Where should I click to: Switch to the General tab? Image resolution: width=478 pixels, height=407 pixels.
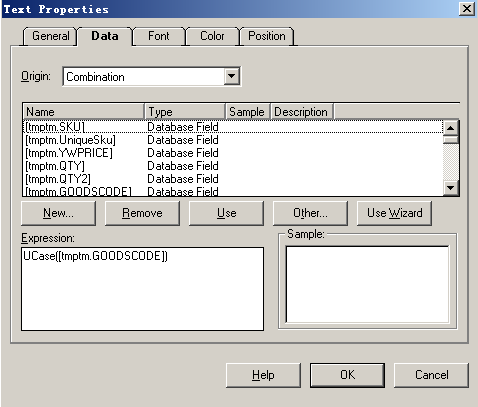[50, 36]
